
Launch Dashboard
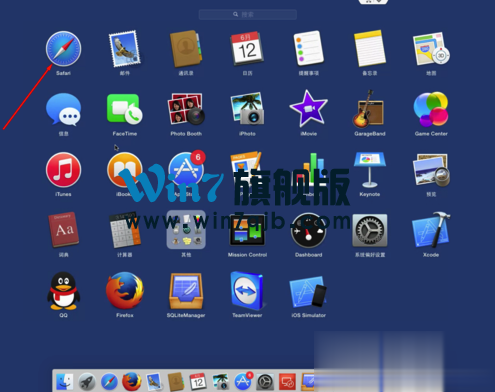tap(308, 231)
